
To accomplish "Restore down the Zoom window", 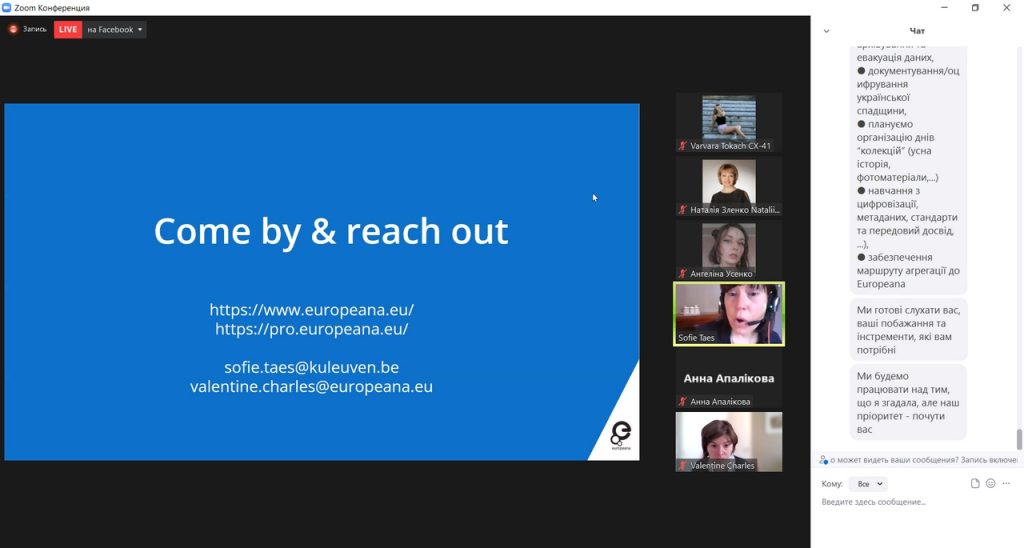I will pos(975,8).
